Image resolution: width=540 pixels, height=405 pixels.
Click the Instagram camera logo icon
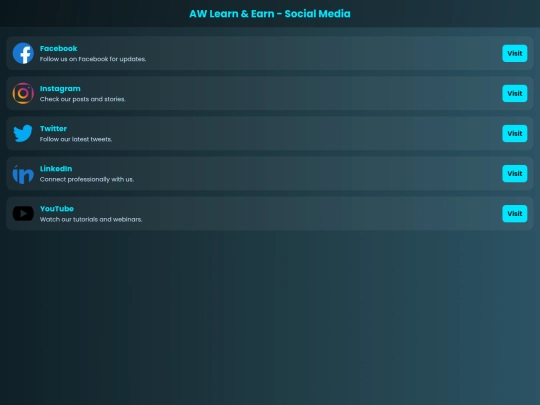(x=23, y=93)
